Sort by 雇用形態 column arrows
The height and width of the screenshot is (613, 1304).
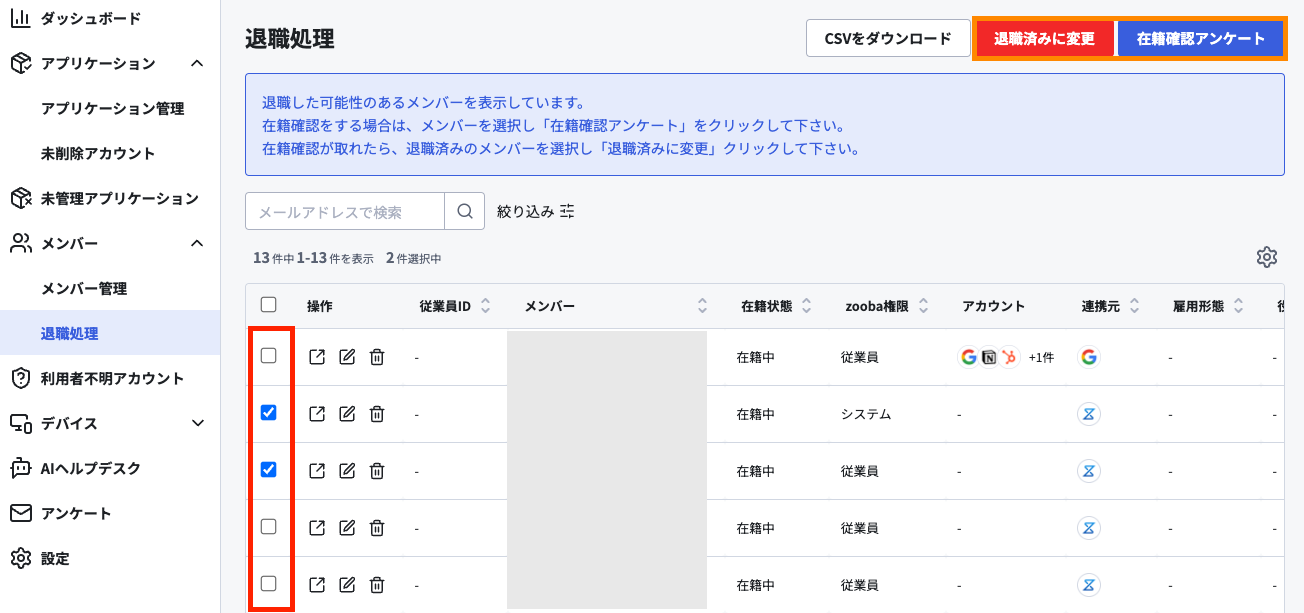1239,306
